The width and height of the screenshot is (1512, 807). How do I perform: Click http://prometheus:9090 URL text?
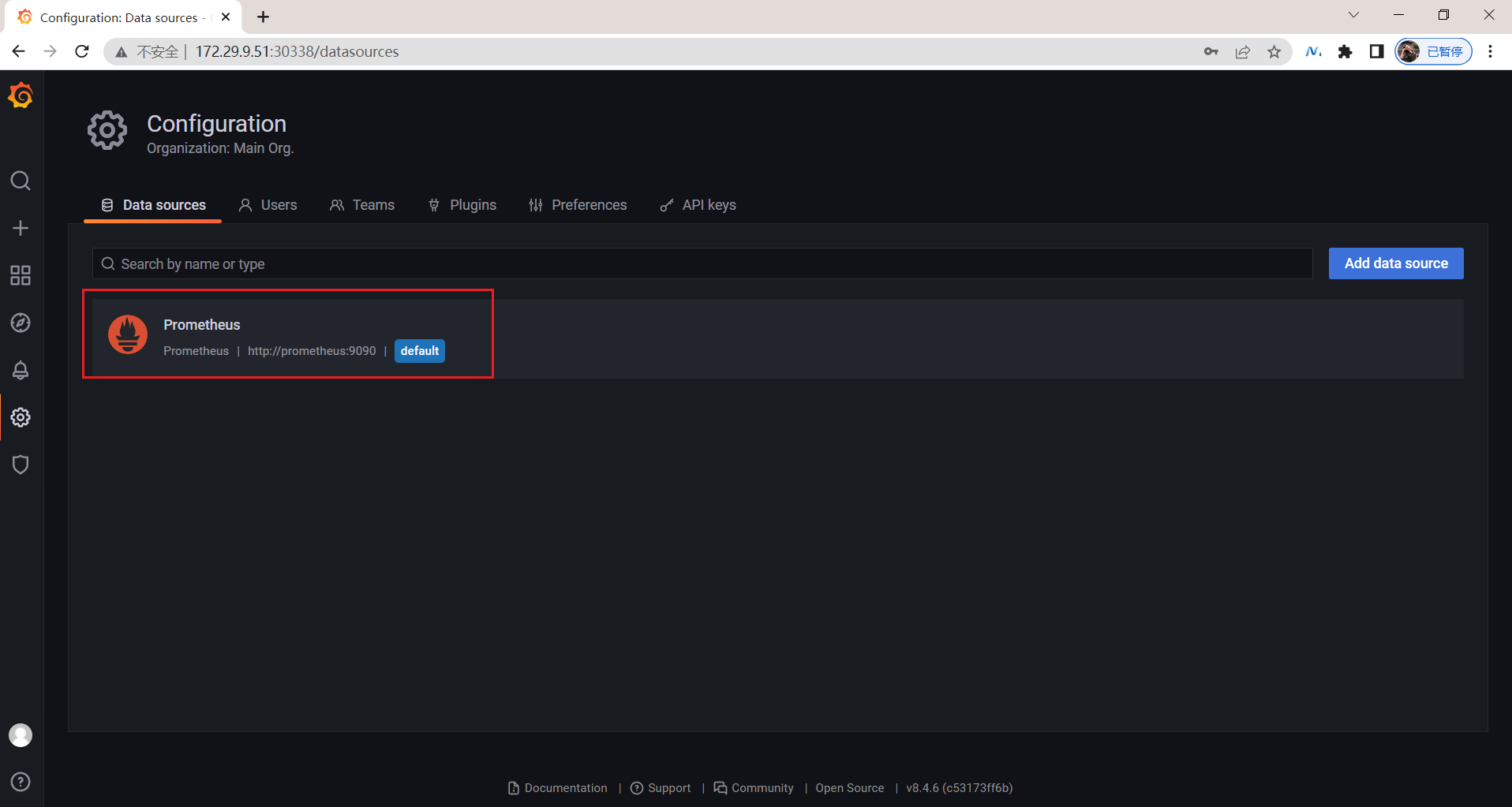pos(312,351)
